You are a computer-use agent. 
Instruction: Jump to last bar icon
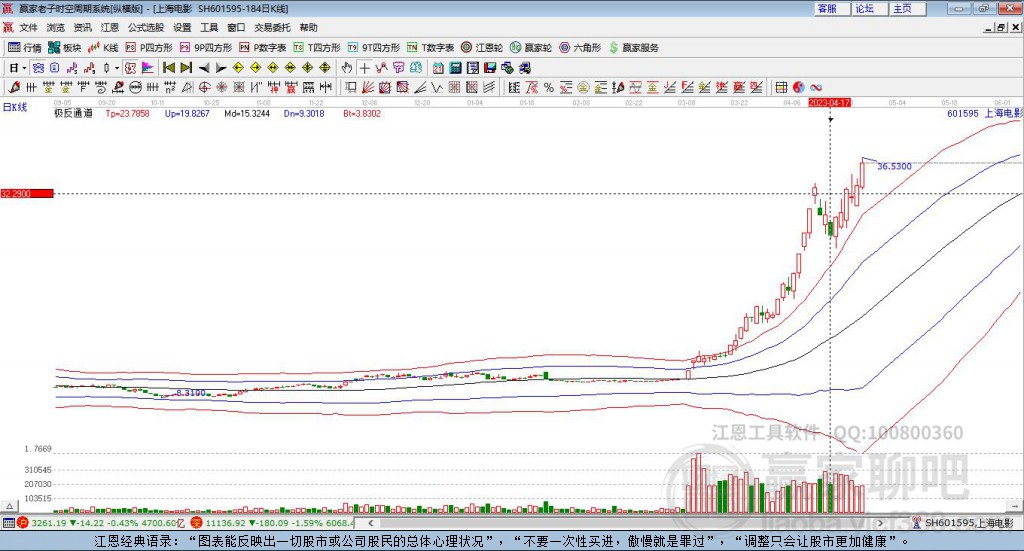click(x=186, y=68)
